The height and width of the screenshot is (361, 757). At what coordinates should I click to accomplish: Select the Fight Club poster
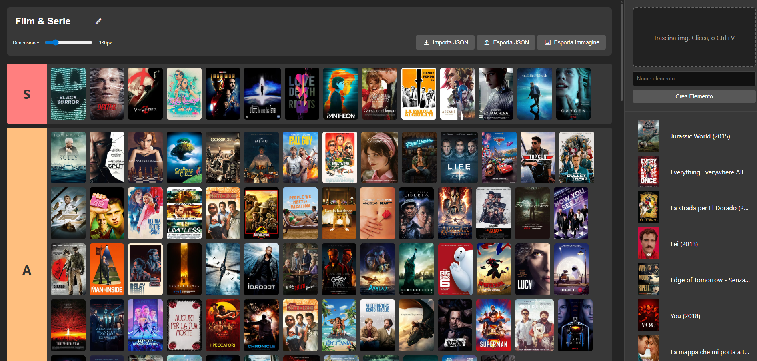[x=107, y=213]
